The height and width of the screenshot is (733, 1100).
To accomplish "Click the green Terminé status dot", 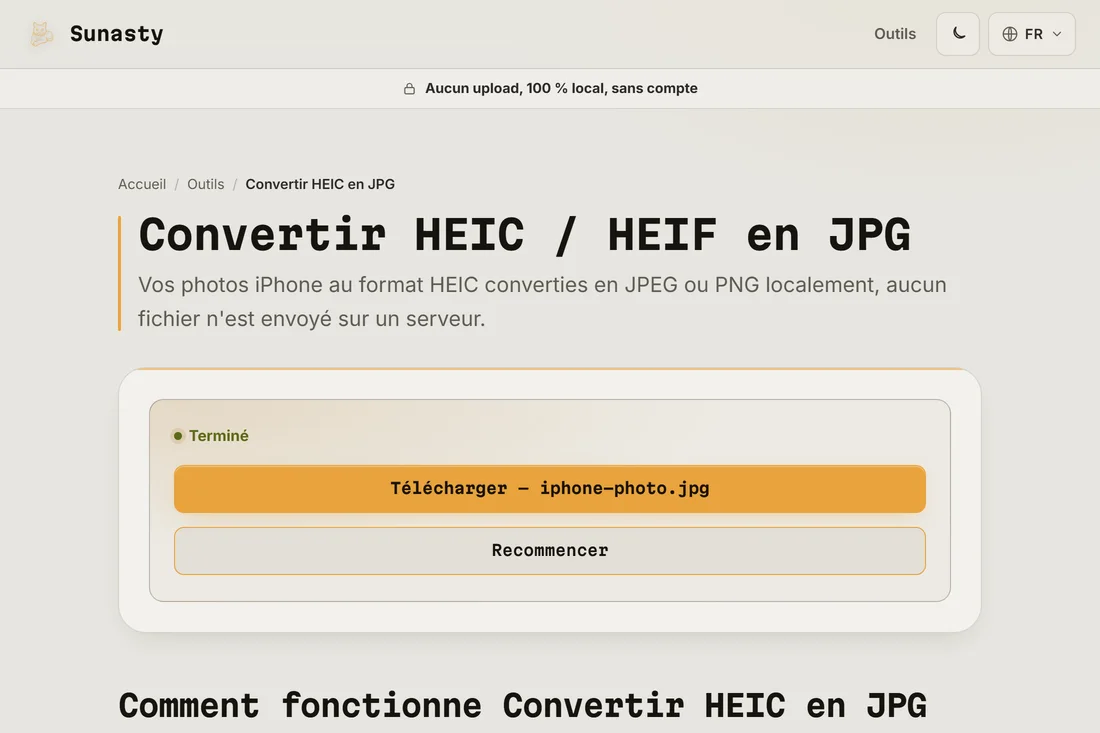I will click(178, 436).
